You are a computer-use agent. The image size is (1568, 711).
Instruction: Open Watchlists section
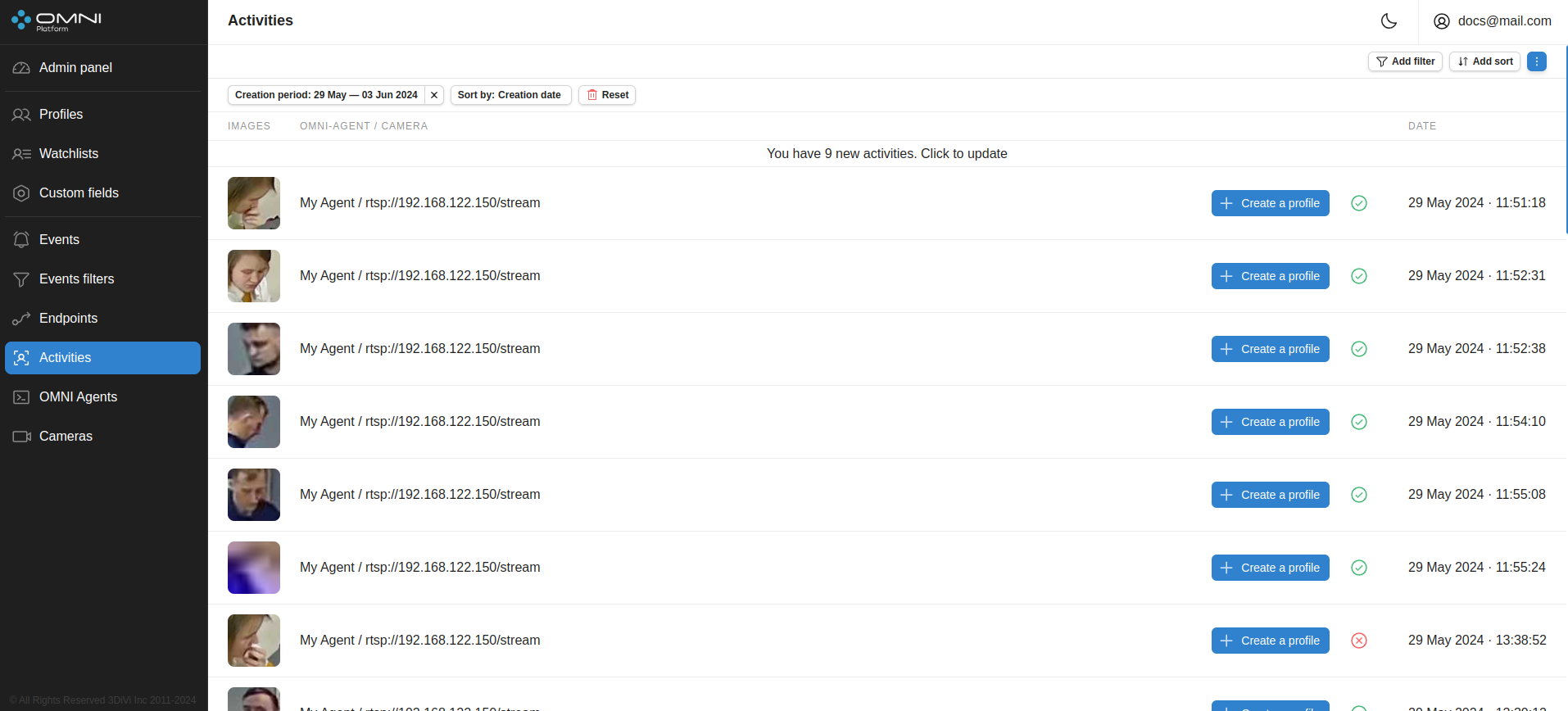click(102, 154)
